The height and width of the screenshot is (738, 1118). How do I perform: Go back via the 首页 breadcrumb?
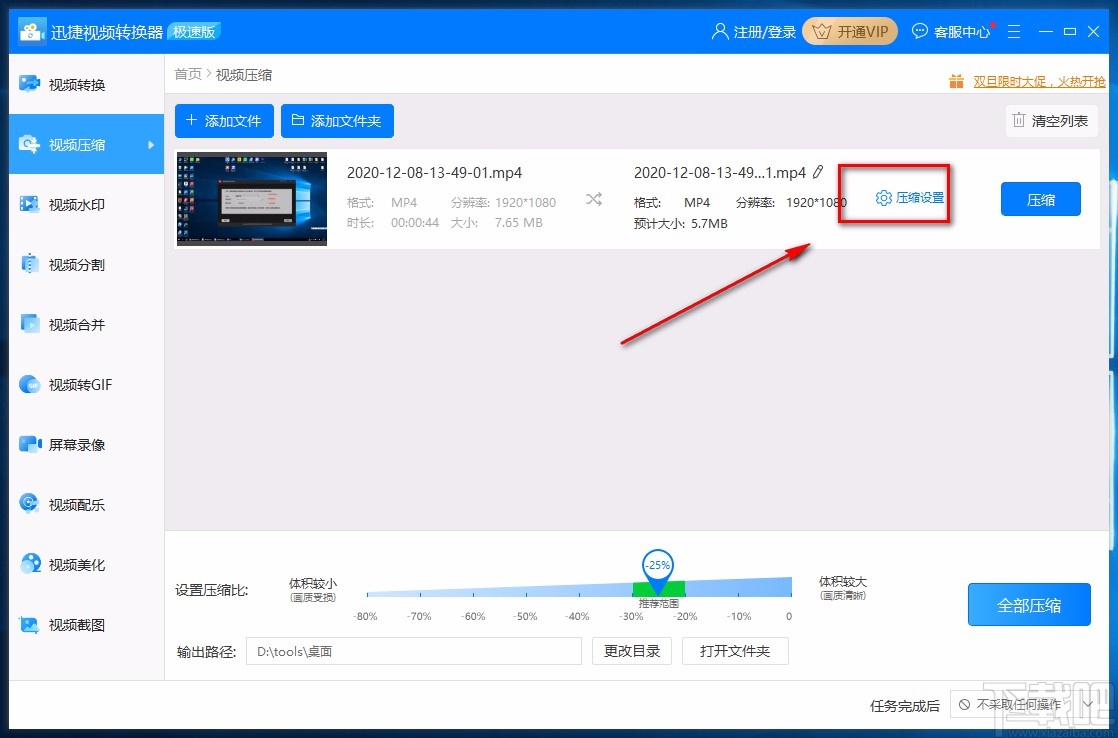[187, 74]
